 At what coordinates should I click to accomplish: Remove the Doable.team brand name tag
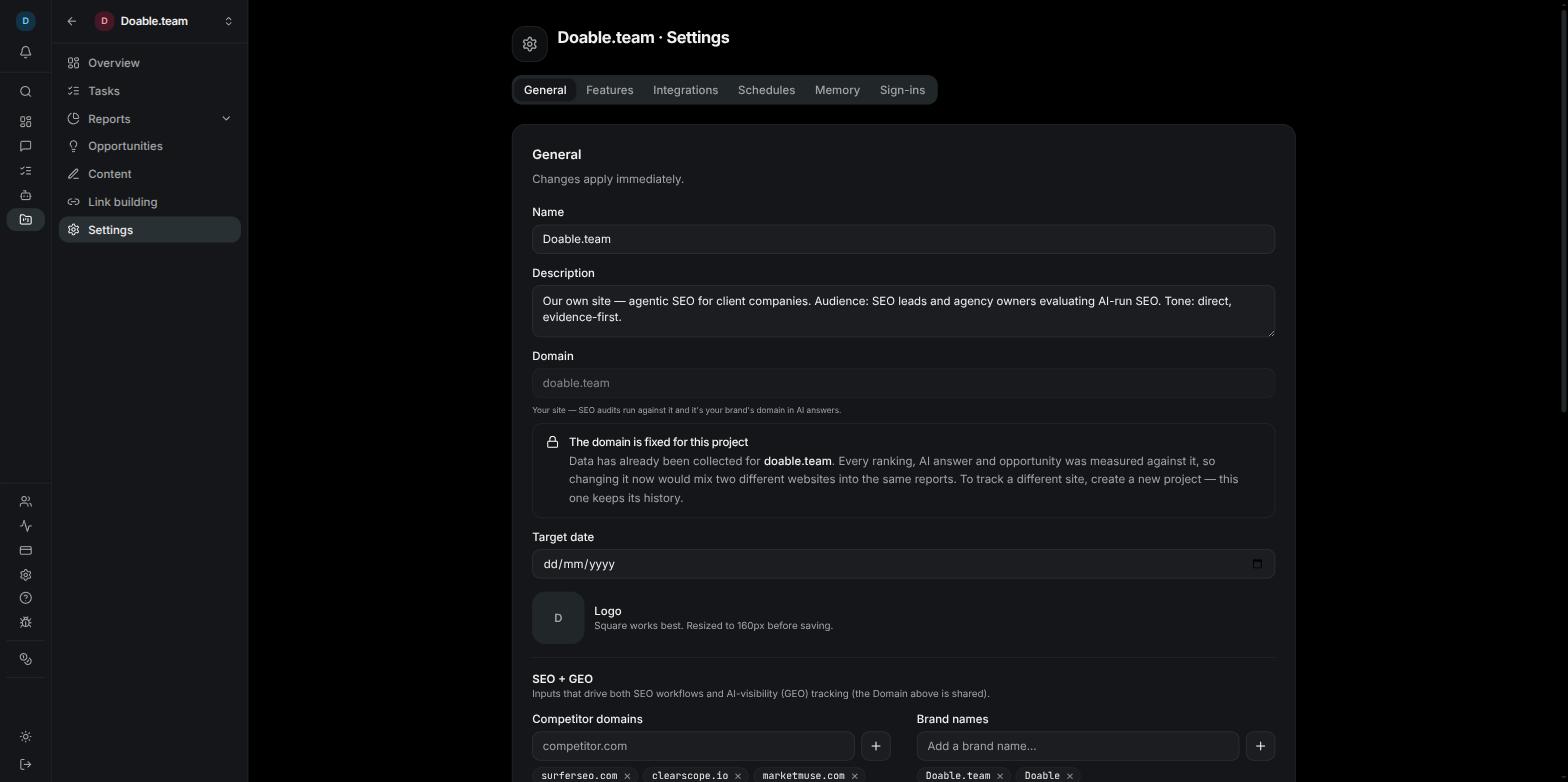point(1000,776)
